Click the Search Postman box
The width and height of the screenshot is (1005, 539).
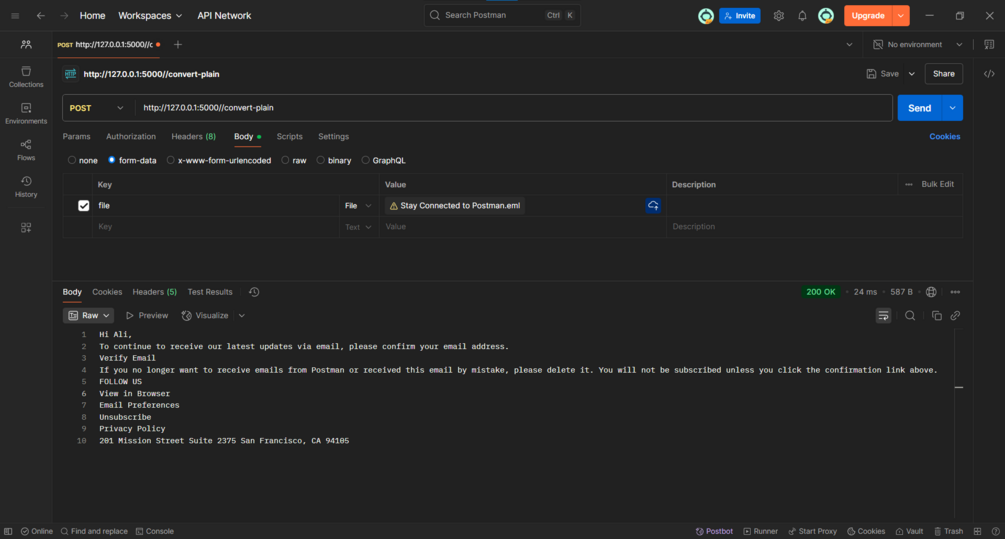click(x=502, y=15)
